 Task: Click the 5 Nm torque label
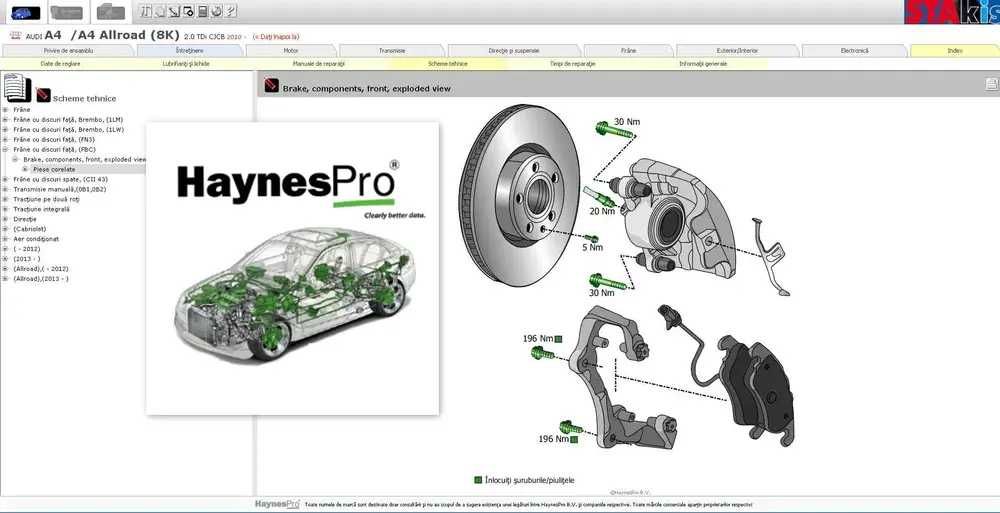(592, 247)
